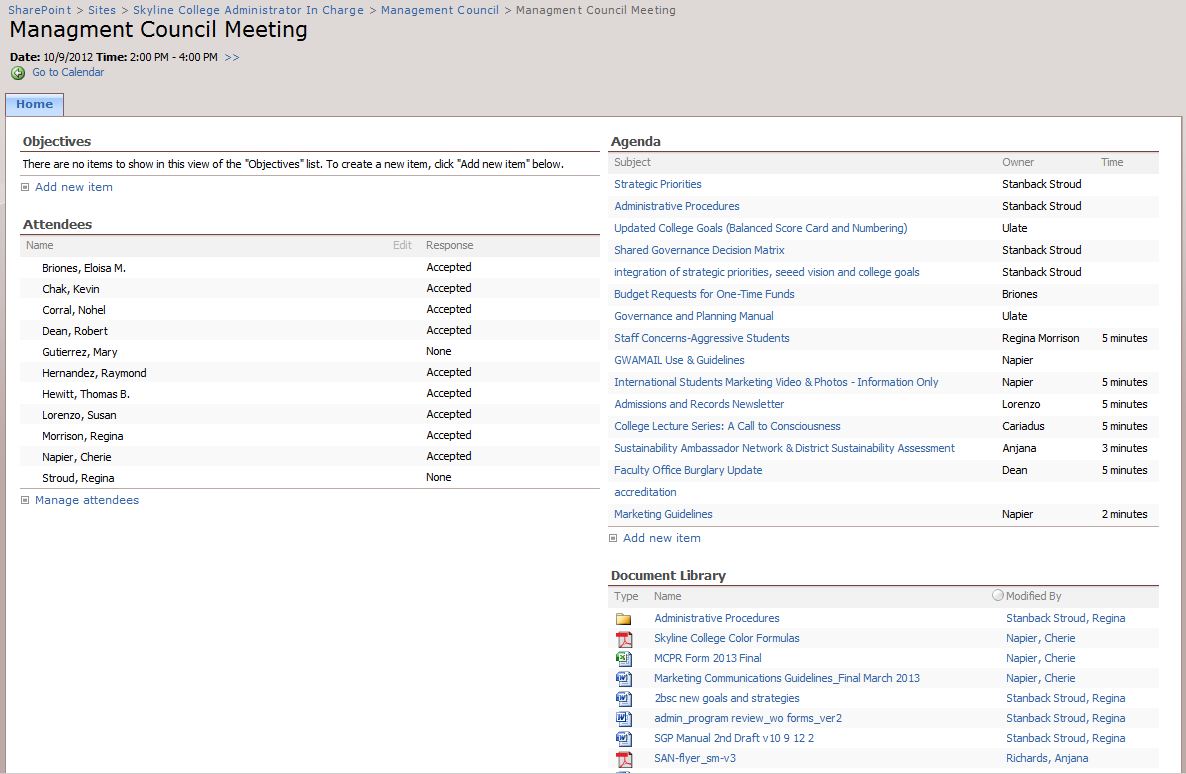Click the Word icon for Marketing Communications Guidelines

(x=624, y=679)
